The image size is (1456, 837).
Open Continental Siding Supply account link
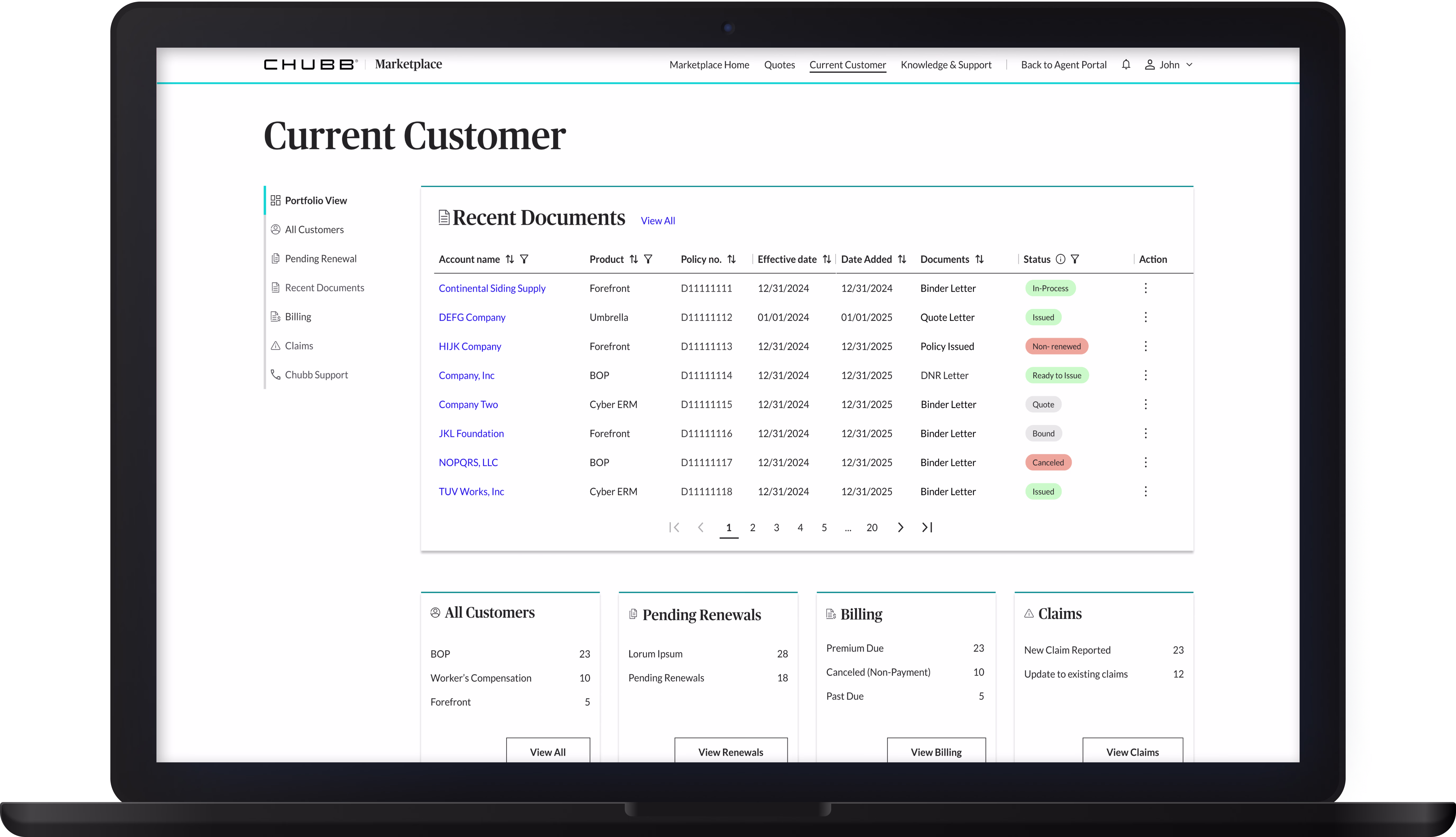pyautogui.click(x=492, y=288)
